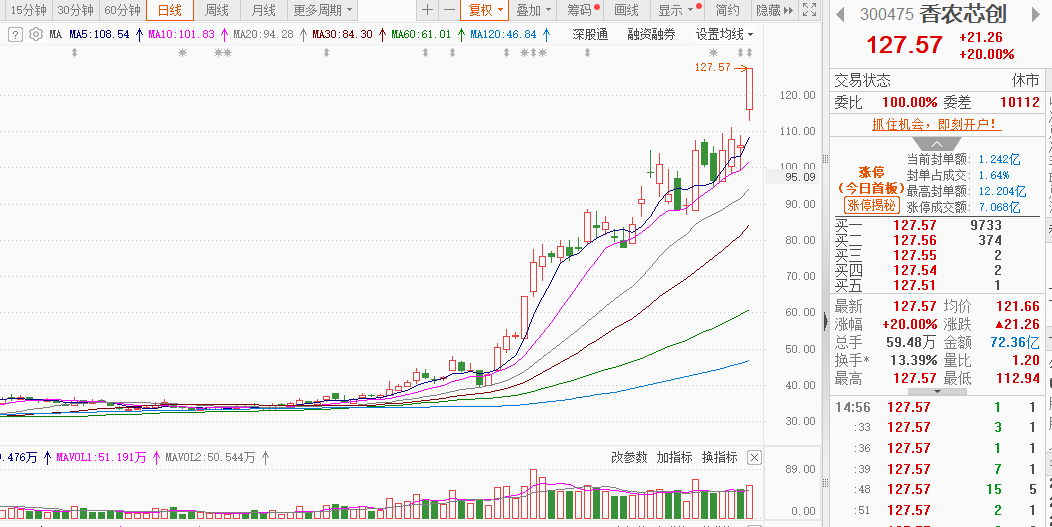Click the 涨停揭秘 button
Screen dimensions: 1052x527
(871, 205)
